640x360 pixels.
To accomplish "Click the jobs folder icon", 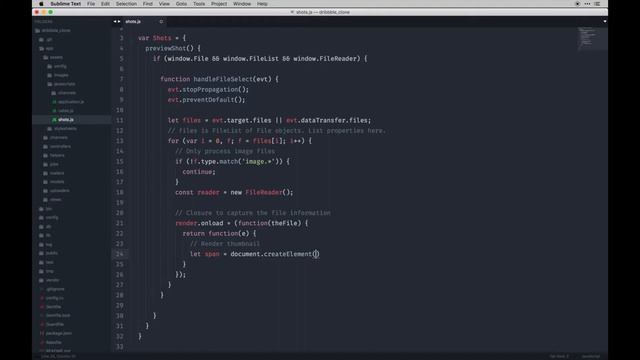I will click(45, 164).
